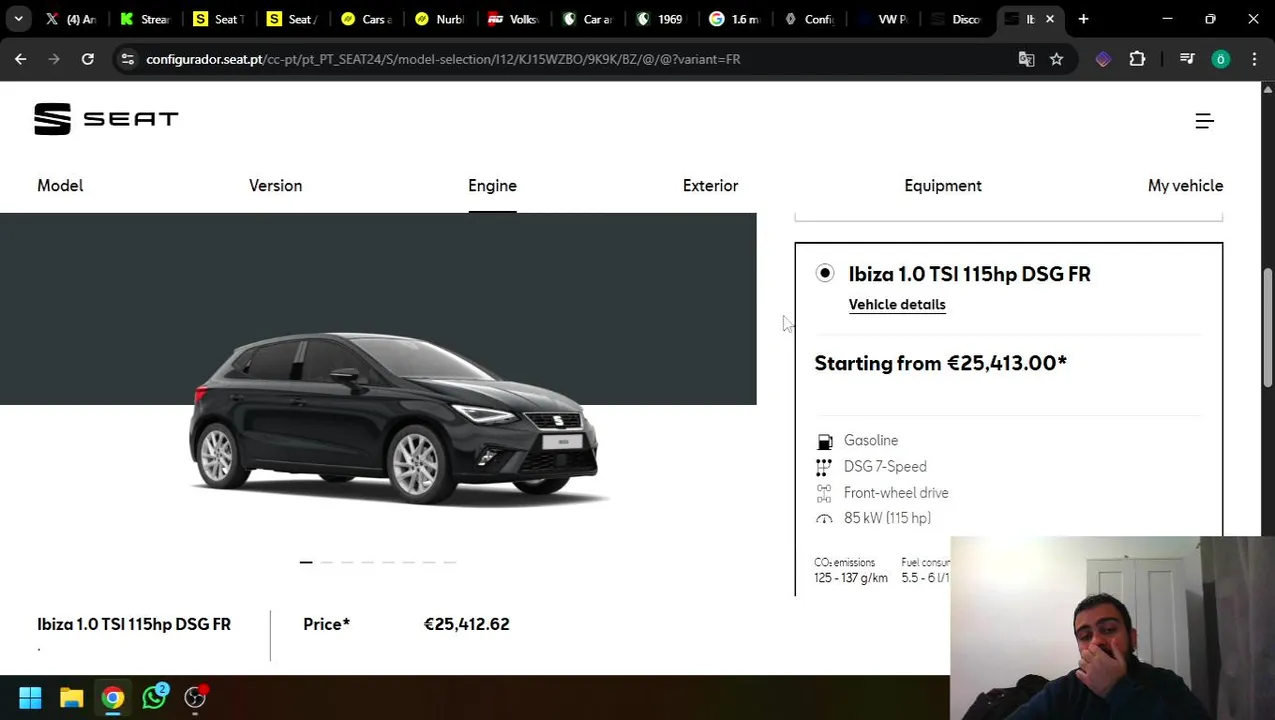The width and height of the screenshot is (1275, 720).
Task: Click the SEAT logo
Action: [106, 119]
